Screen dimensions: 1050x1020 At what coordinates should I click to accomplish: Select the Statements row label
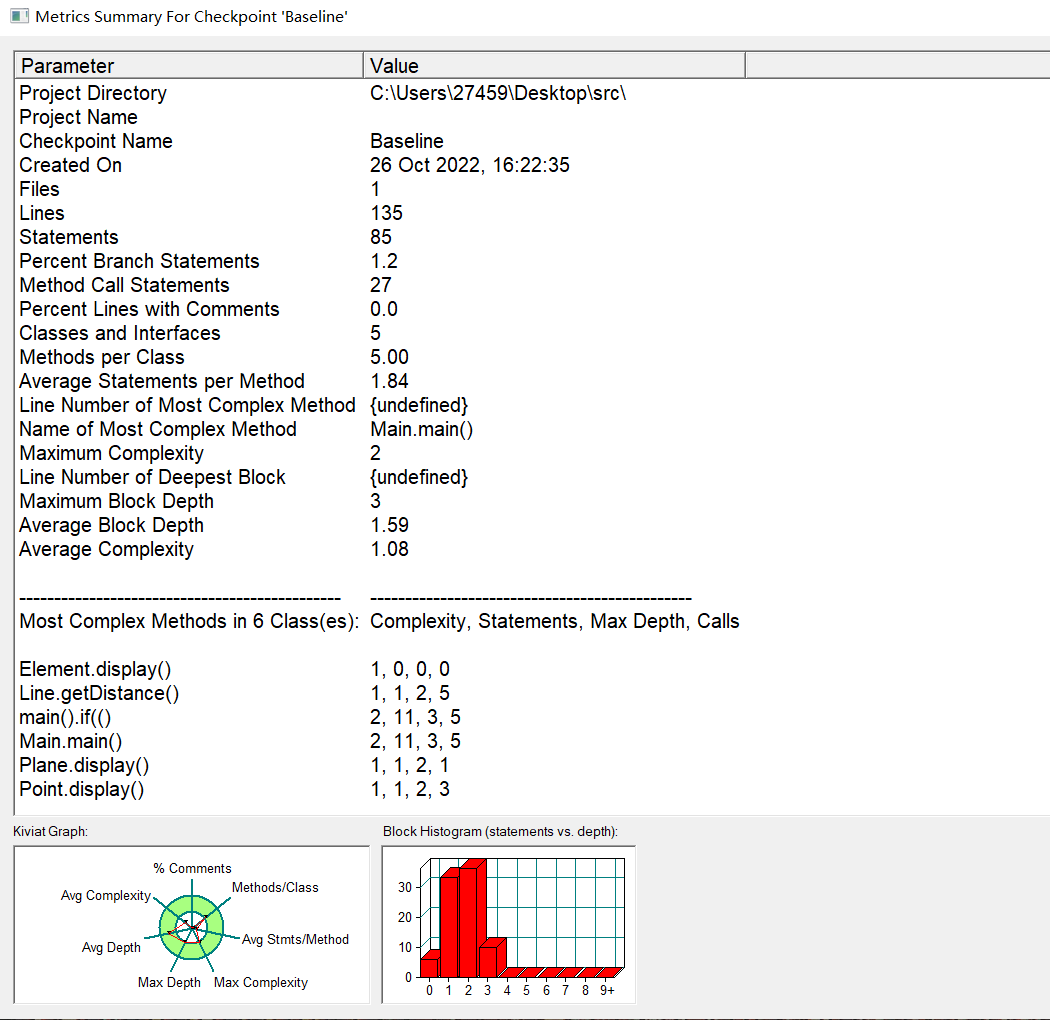click(x=69, y=237)
